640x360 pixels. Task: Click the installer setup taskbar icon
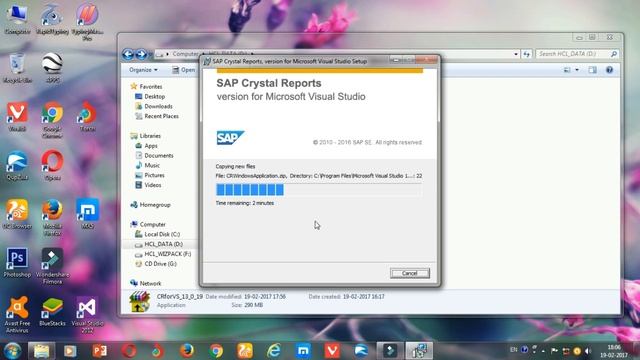tap(419, 351)
